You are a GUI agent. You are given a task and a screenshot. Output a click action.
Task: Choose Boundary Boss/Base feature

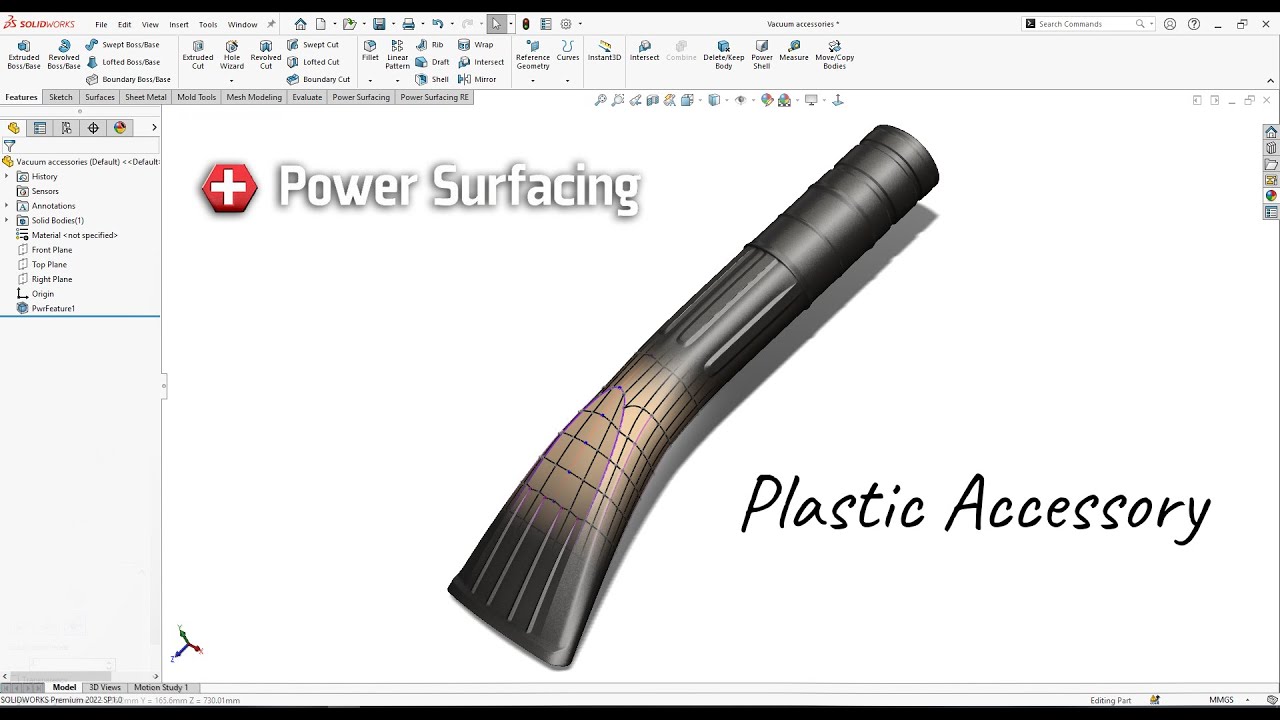[128, 79]
